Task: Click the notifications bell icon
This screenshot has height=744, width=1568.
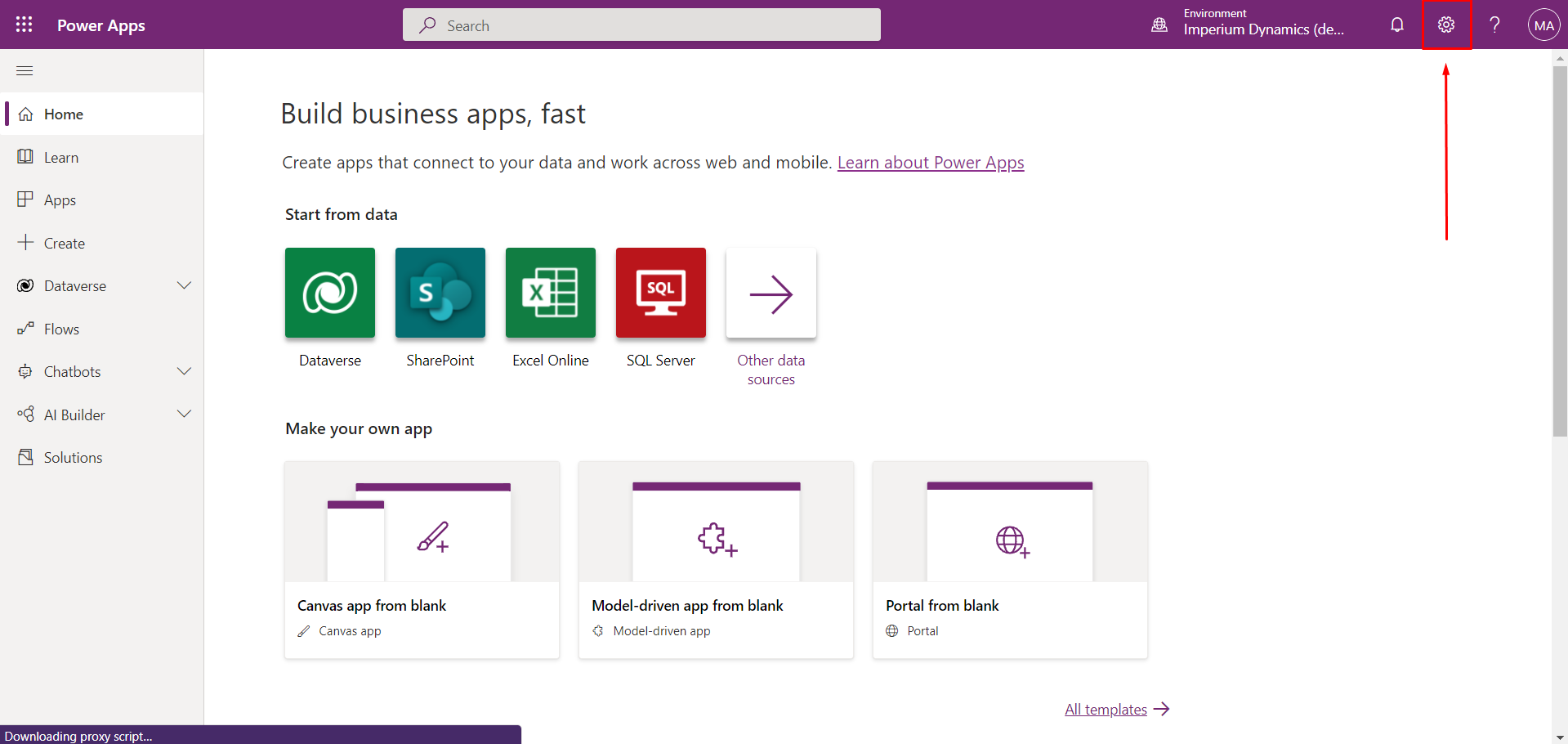Action: [x=1396, y=25]
